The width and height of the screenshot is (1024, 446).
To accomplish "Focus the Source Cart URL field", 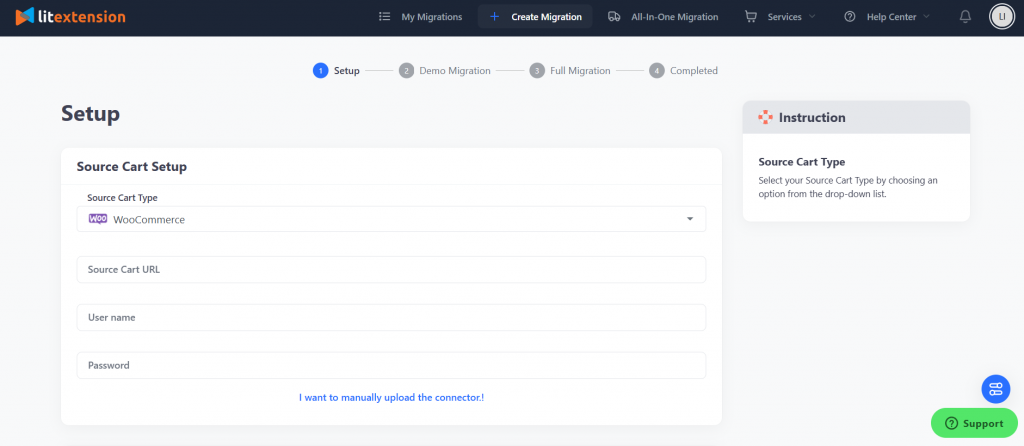I will click(391, 269).
